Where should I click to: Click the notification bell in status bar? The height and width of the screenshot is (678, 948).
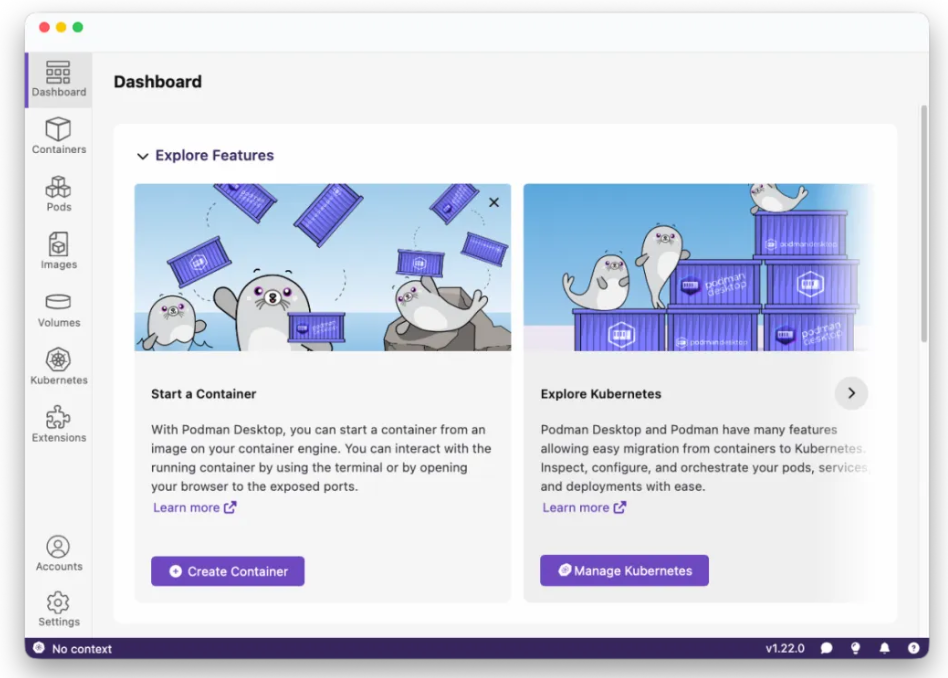click(884, 648)
